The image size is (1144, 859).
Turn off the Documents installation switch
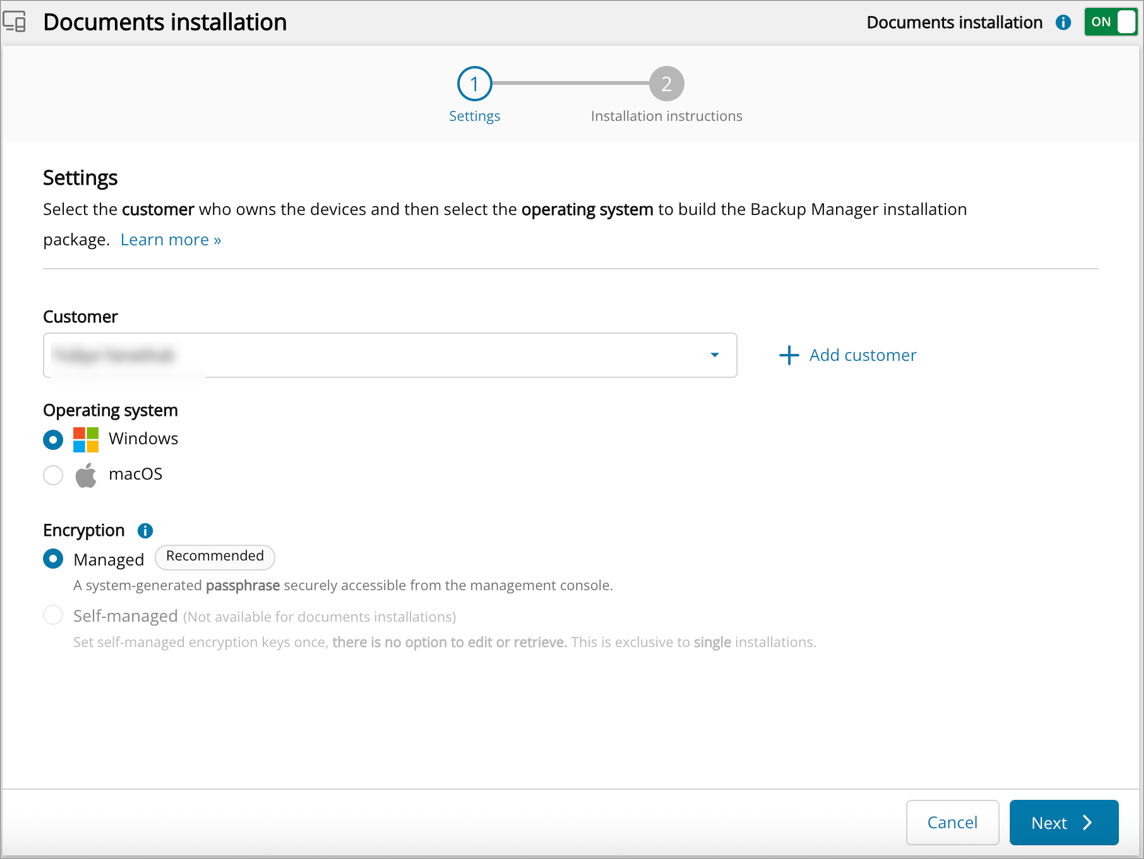click(x=1111, y=22)
